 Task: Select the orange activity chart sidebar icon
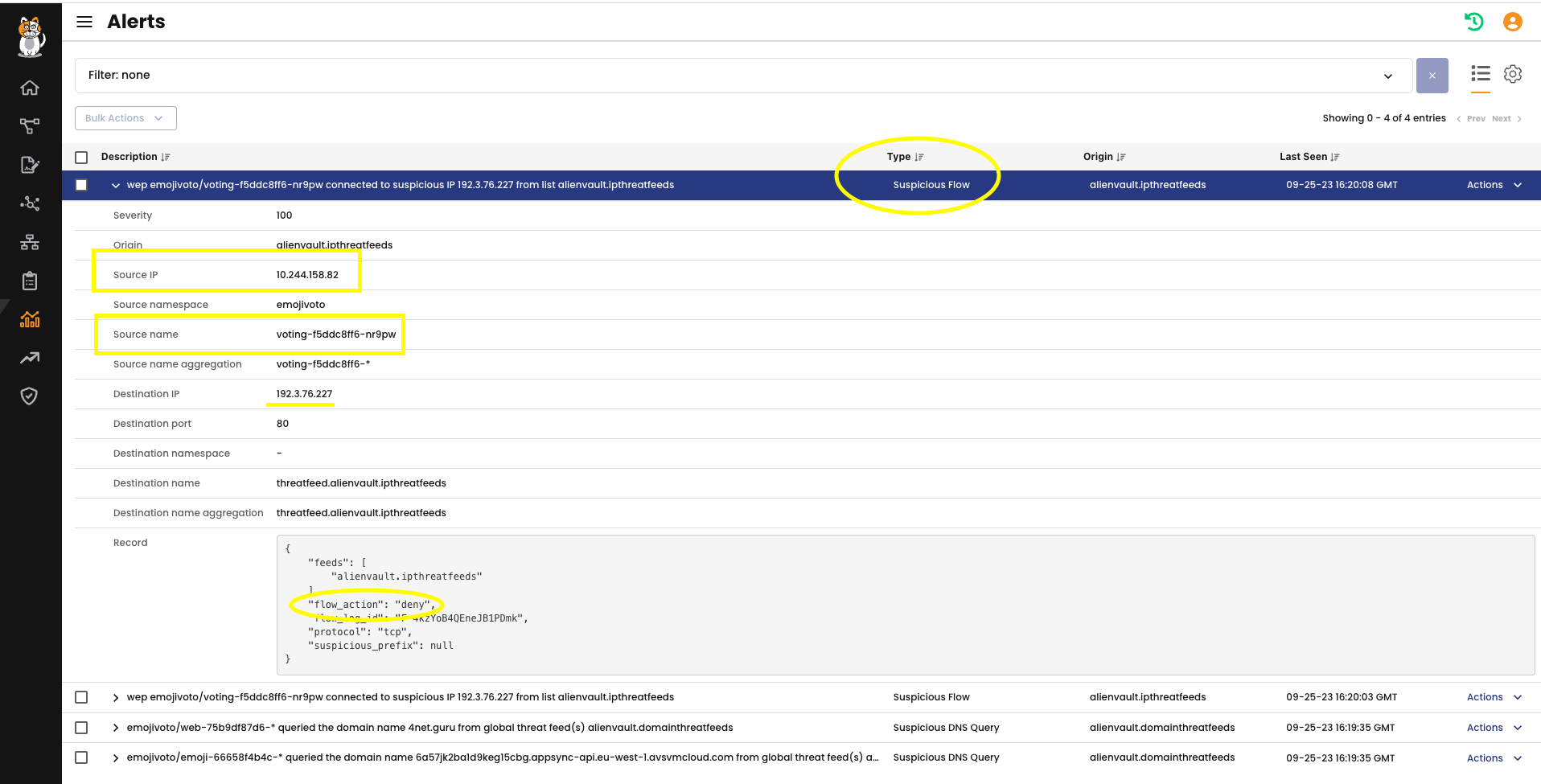coord(30,319)
